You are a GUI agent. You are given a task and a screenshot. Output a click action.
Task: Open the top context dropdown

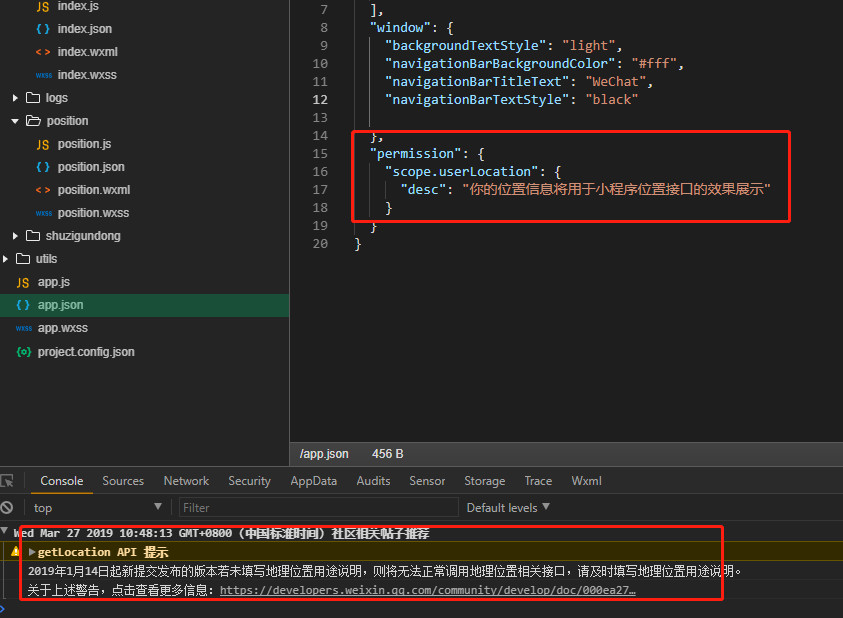(97, 508)
